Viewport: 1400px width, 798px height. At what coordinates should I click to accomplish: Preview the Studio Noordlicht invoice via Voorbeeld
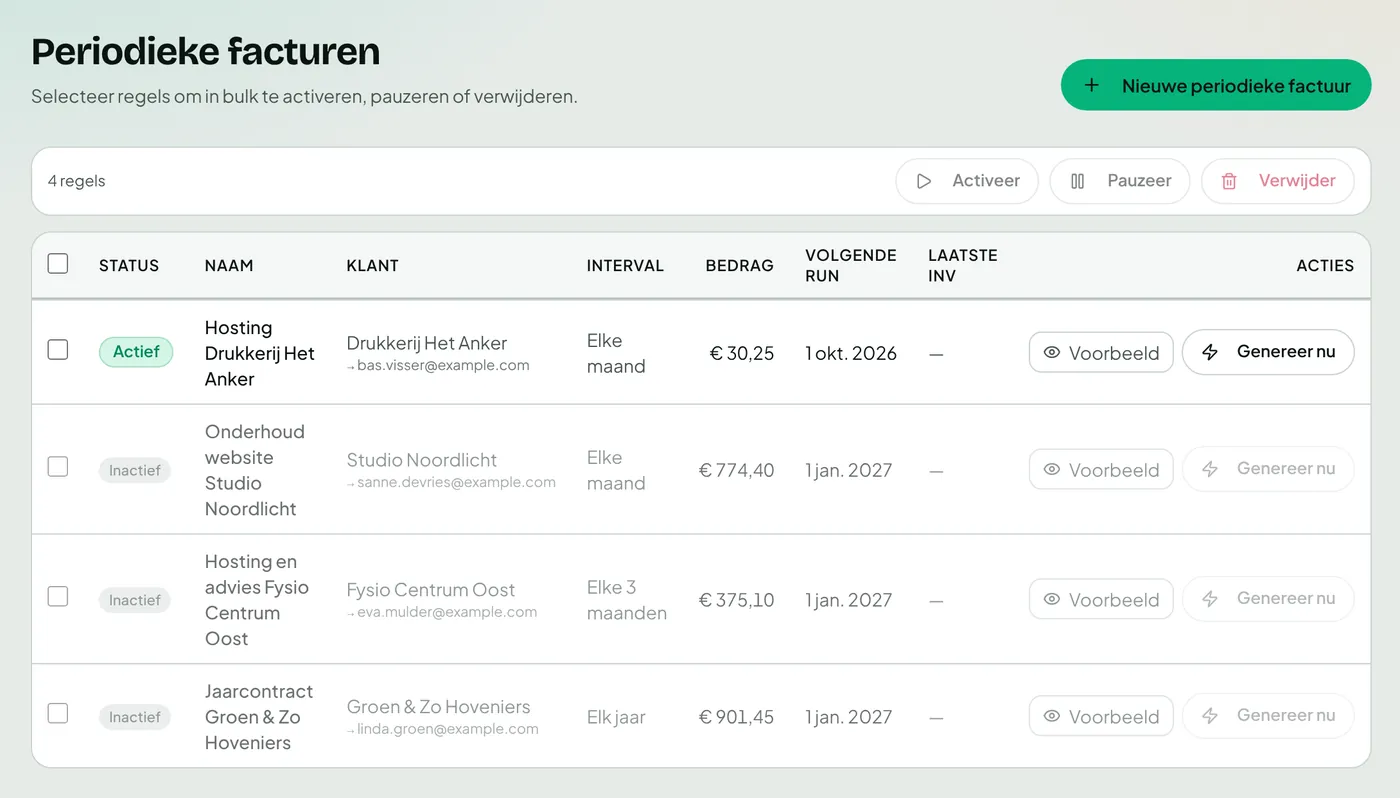(1101, 469)
